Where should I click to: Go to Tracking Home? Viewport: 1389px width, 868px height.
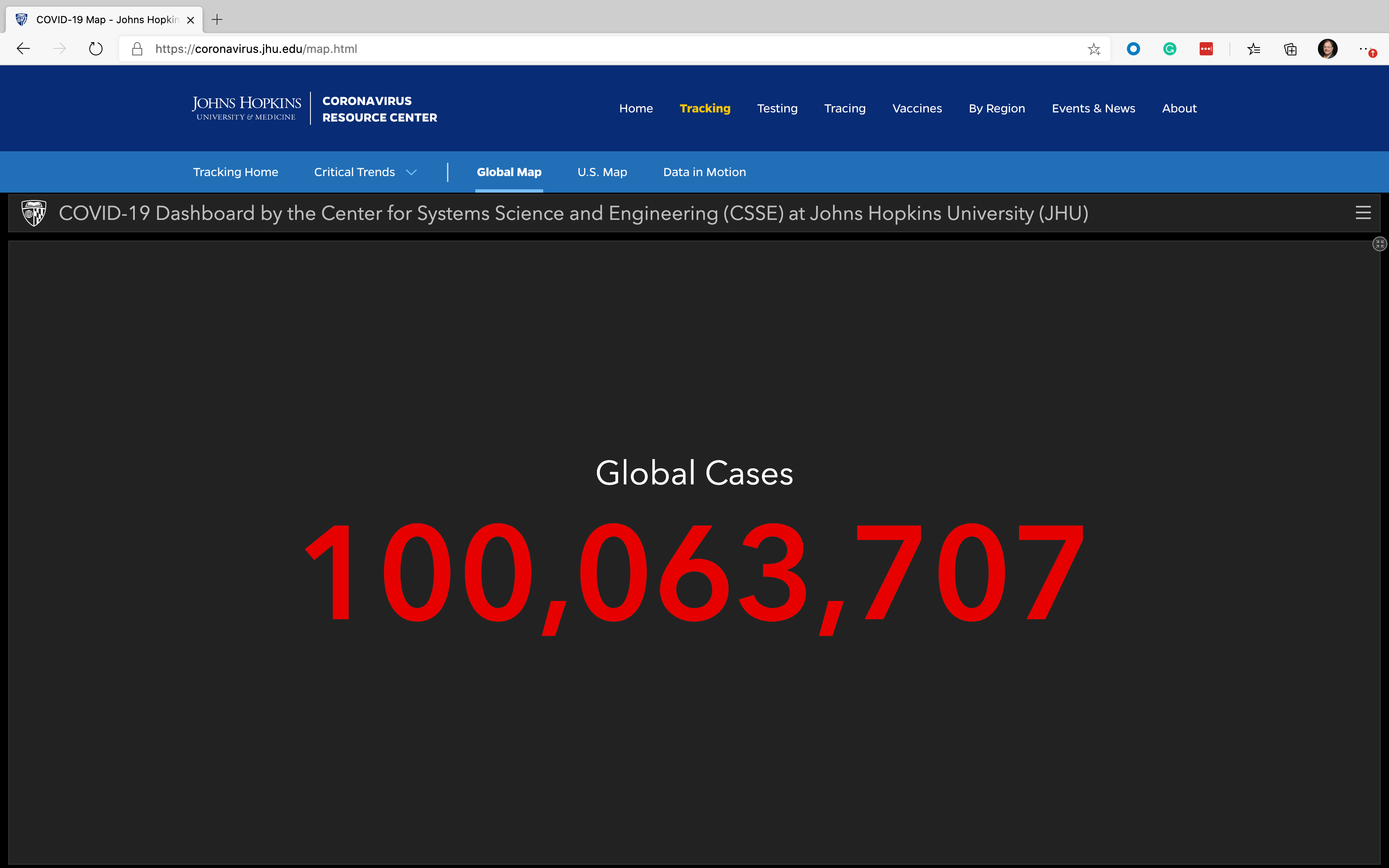235,172
